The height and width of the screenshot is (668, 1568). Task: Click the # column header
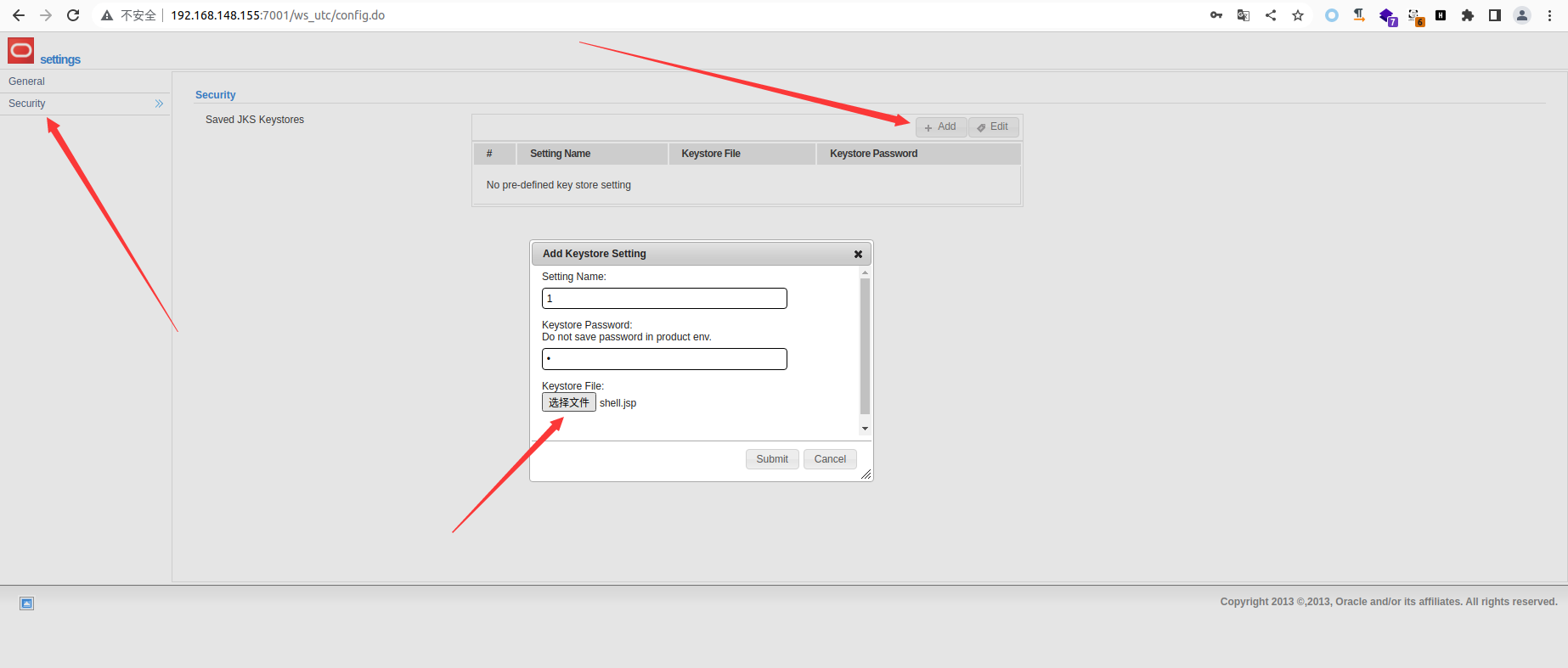494,154
